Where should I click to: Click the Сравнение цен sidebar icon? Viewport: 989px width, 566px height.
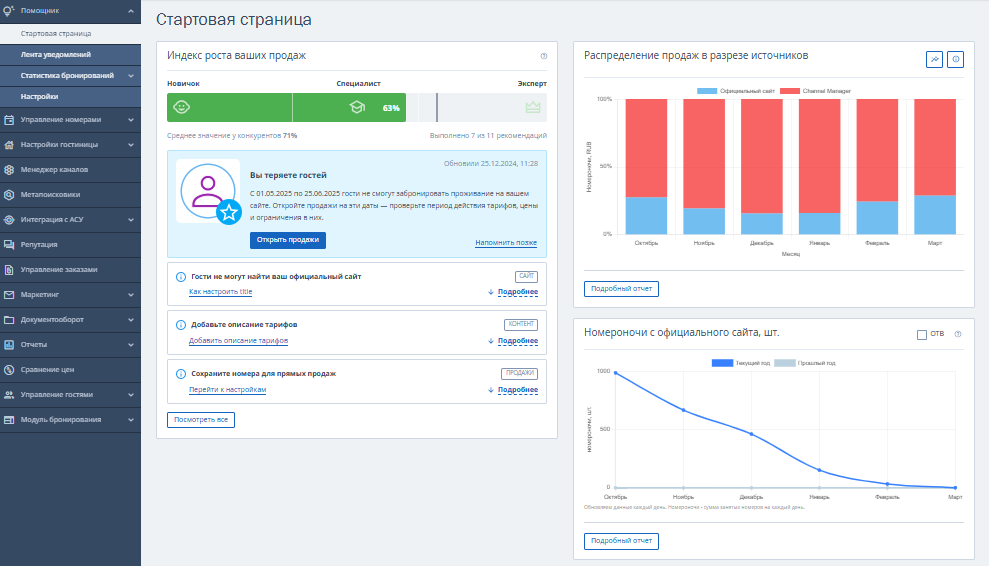[9, 369]
